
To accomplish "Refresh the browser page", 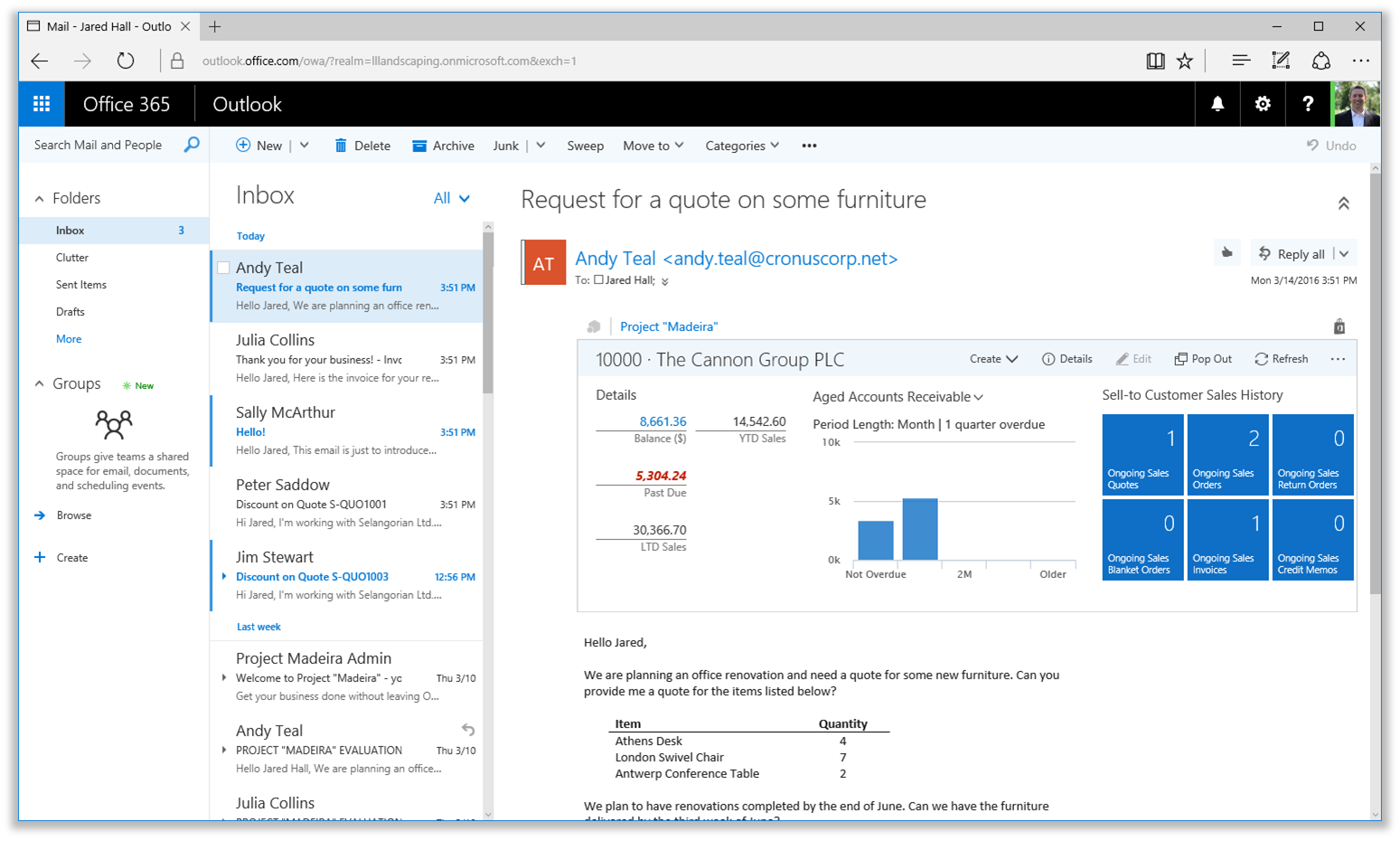I will pos(126,61).
